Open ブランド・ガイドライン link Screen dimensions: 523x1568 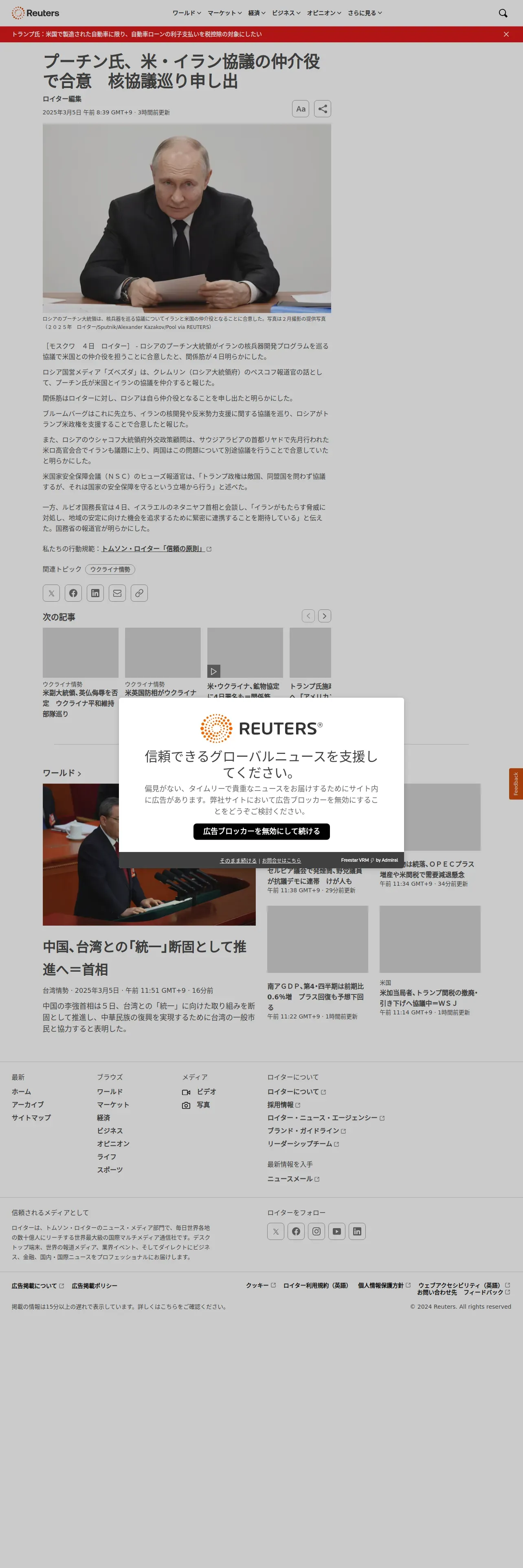[x=307, y=1130]
